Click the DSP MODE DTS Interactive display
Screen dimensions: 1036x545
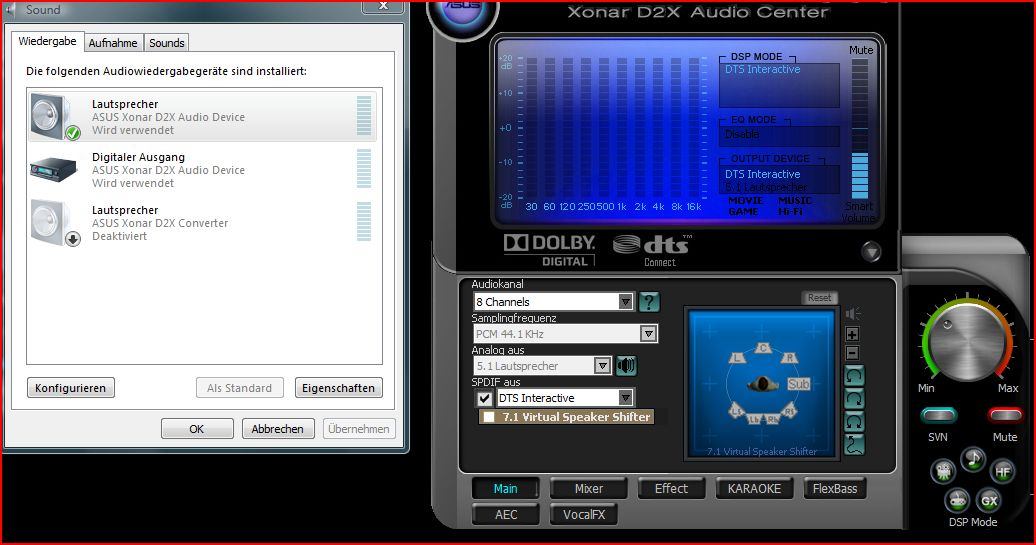point(779,85)
